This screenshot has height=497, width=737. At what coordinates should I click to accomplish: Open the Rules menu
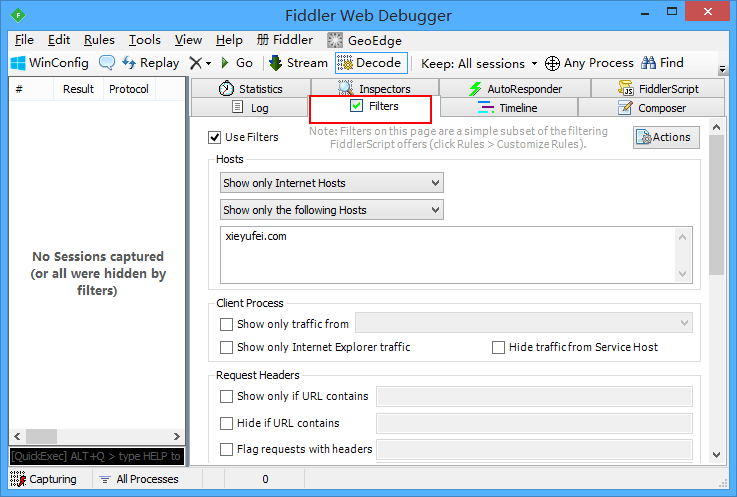99,40
